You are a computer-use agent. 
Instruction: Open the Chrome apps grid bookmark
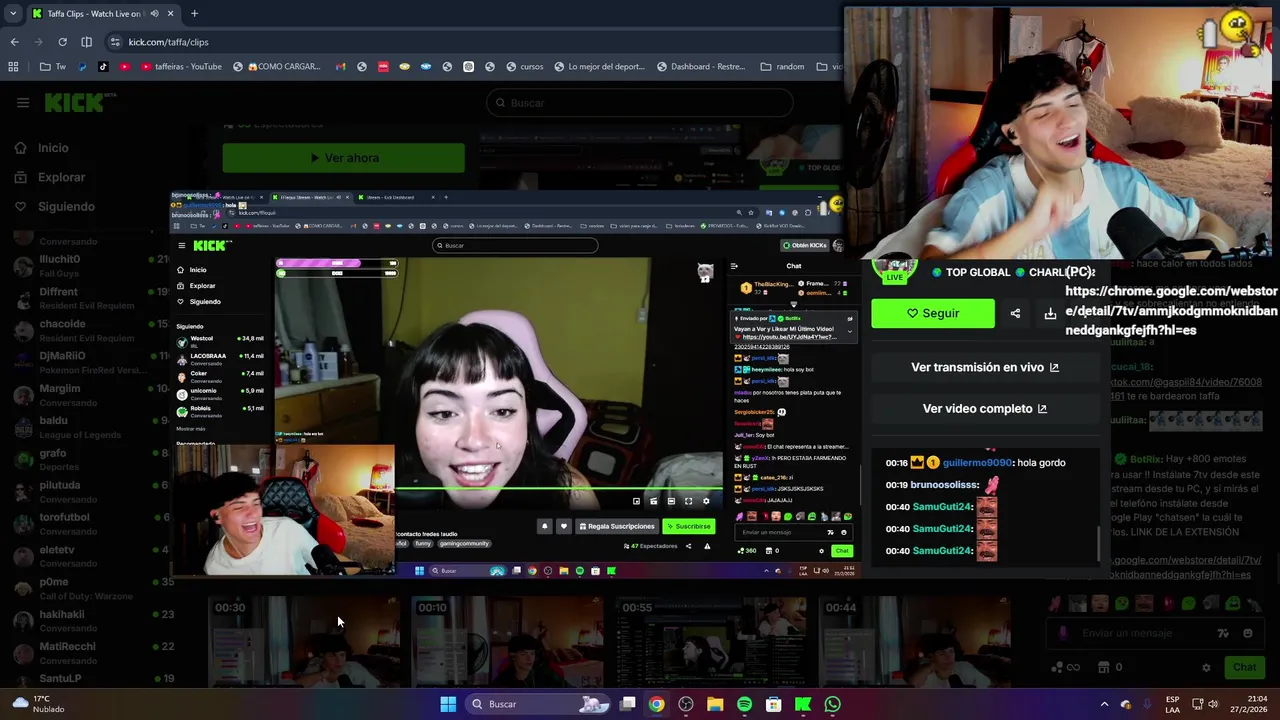click(13, 67)
